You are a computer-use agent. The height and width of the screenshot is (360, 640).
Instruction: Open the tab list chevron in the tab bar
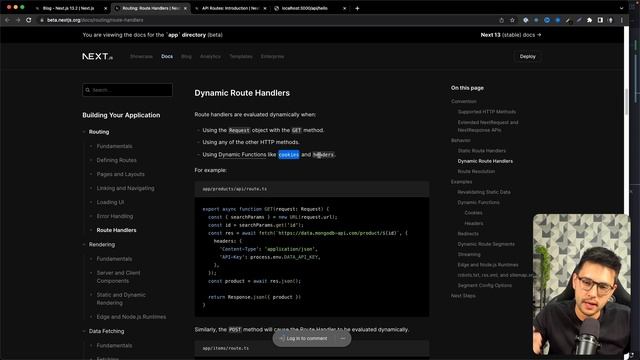coord(622,8)
